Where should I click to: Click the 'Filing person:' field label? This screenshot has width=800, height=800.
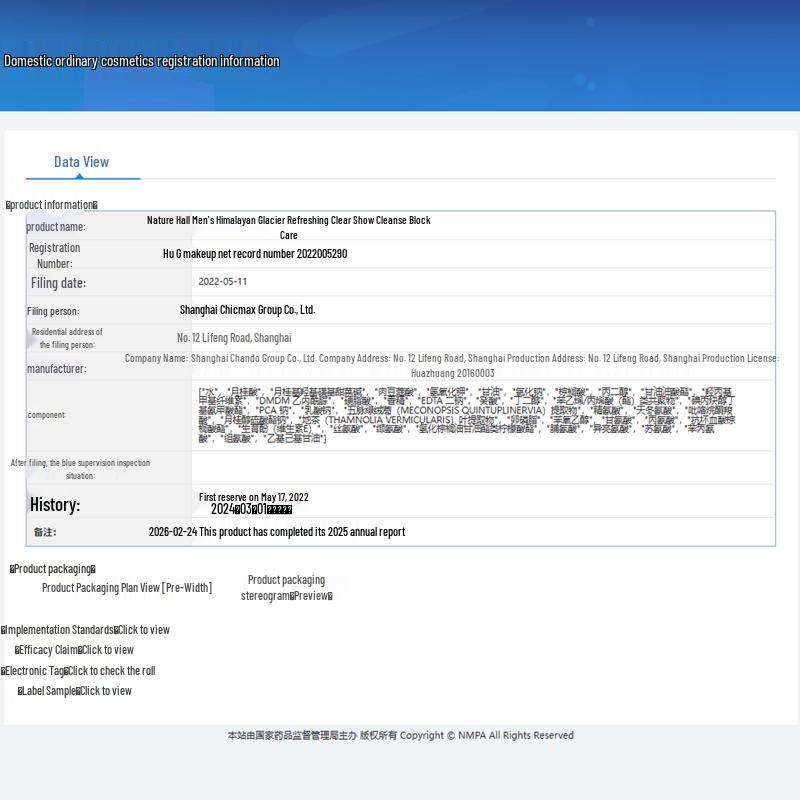(53, 311)
